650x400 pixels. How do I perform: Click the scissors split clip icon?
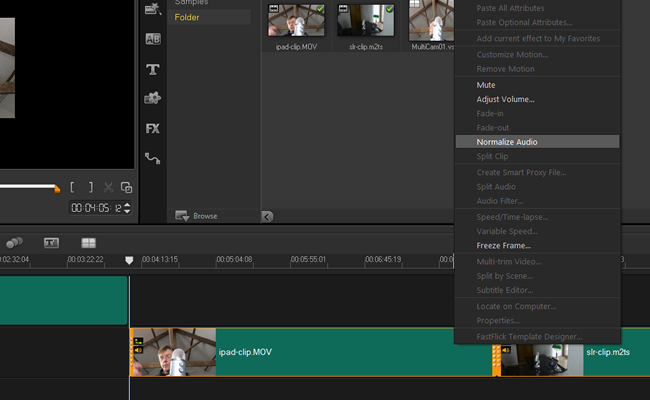point(108,187)
